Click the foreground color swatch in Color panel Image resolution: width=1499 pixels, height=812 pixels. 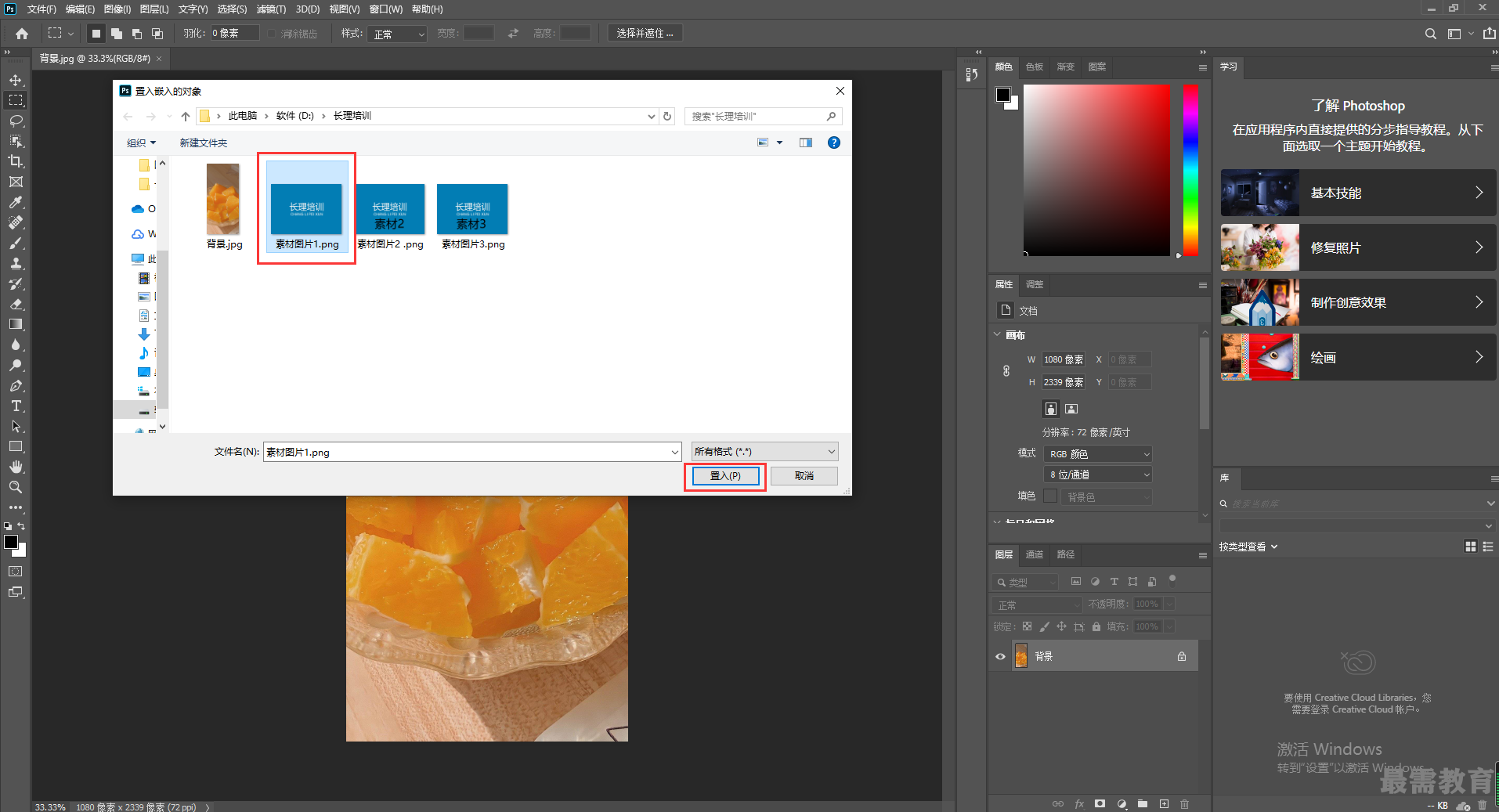[1002, 95]
